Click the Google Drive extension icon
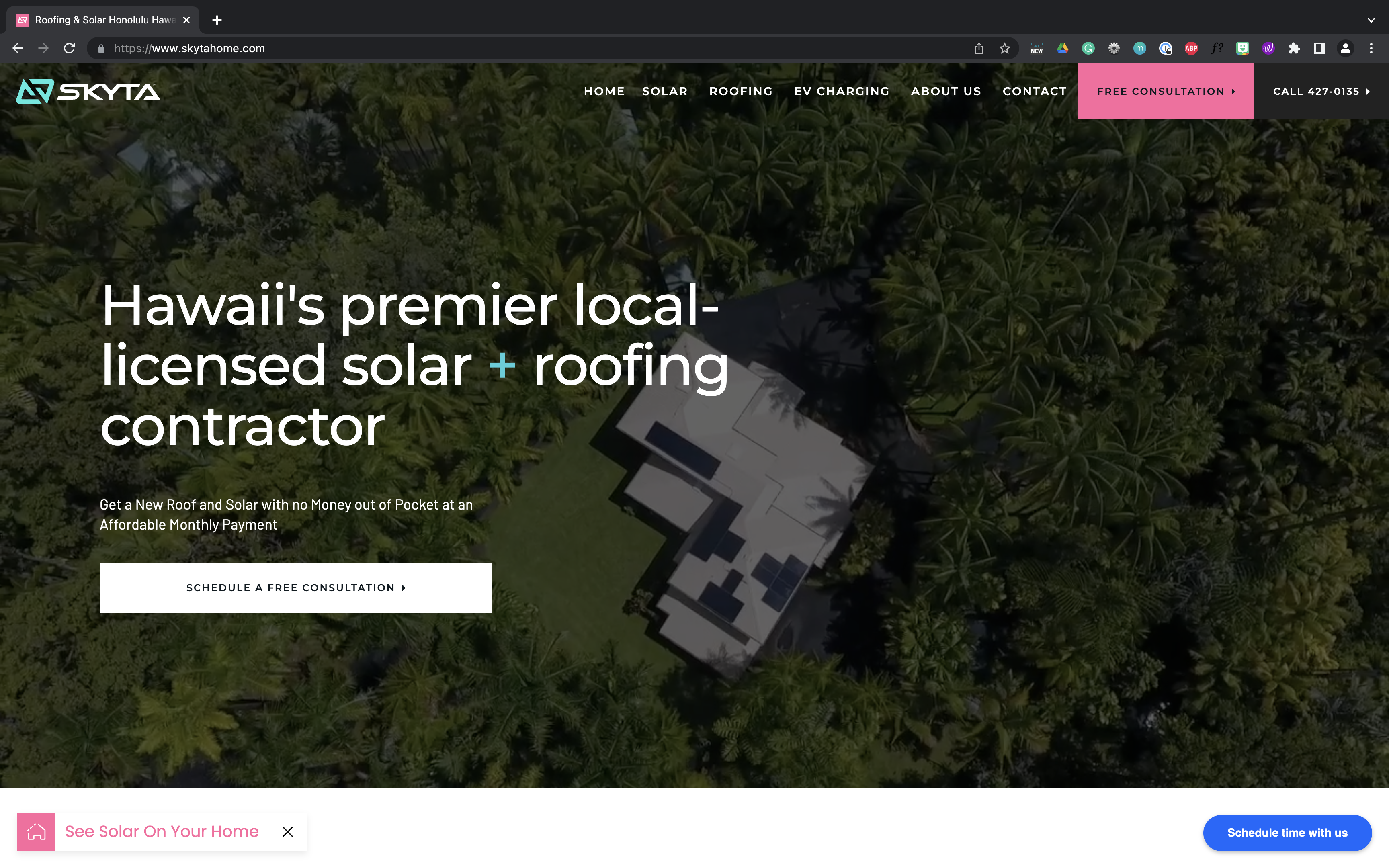The image size is (1389, 868). click(1062, 49)
